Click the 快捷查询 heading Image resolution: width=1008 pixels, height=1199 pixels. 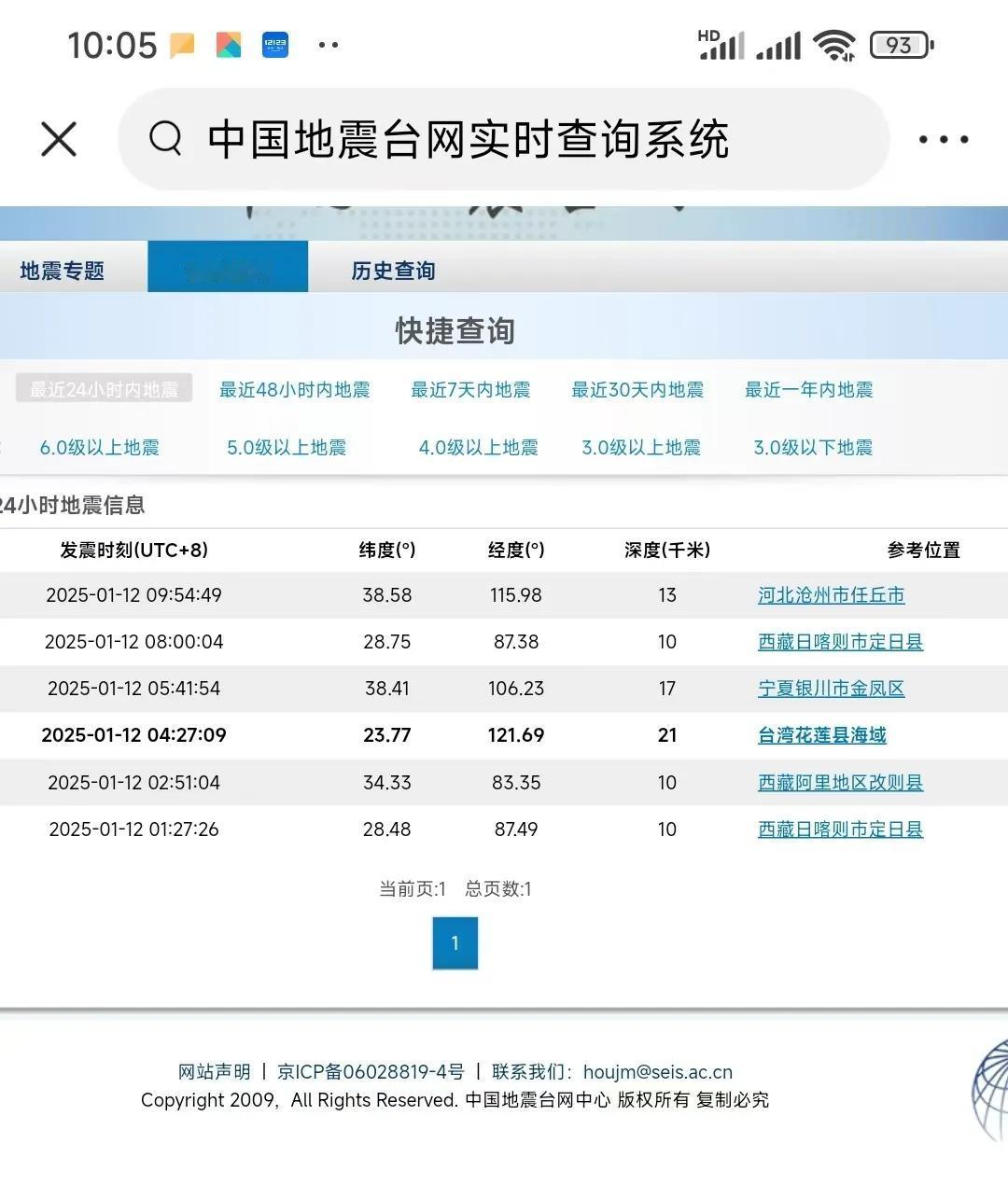tap(455, 330)
